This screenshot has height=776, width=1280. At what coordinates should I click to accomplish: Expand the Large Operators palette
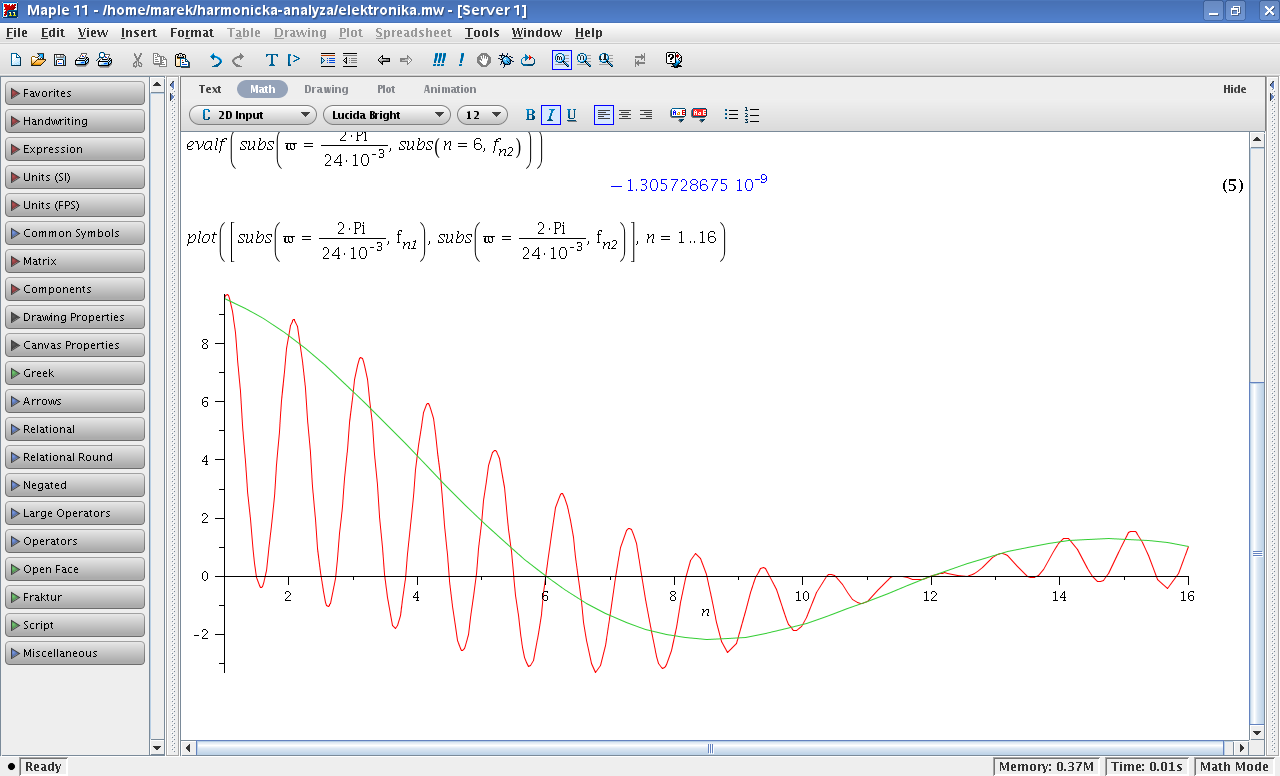(x=75, y=513)
